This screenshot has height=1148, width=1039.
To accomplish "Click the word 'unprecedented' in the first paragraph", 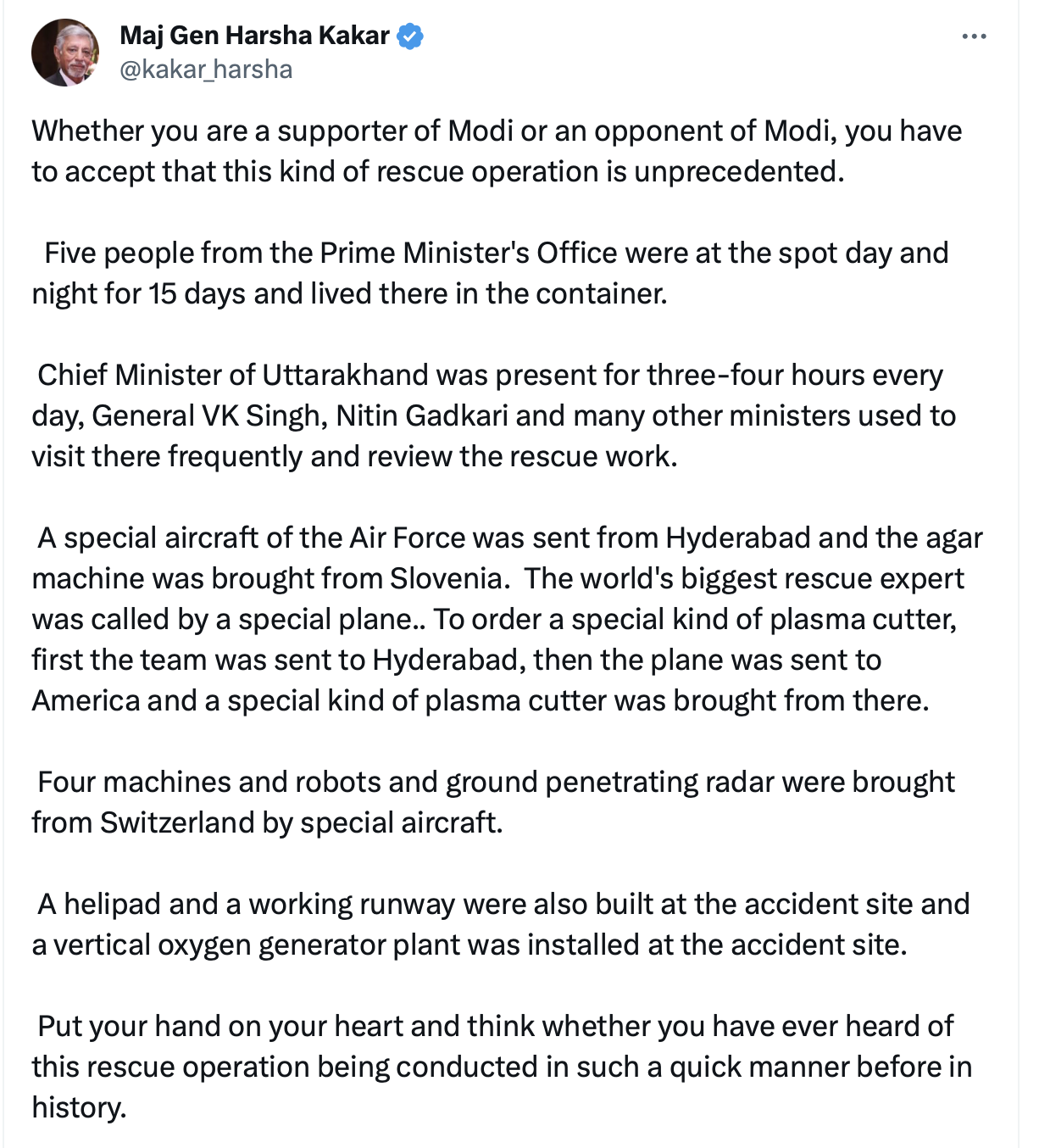I will coord(739,171).
